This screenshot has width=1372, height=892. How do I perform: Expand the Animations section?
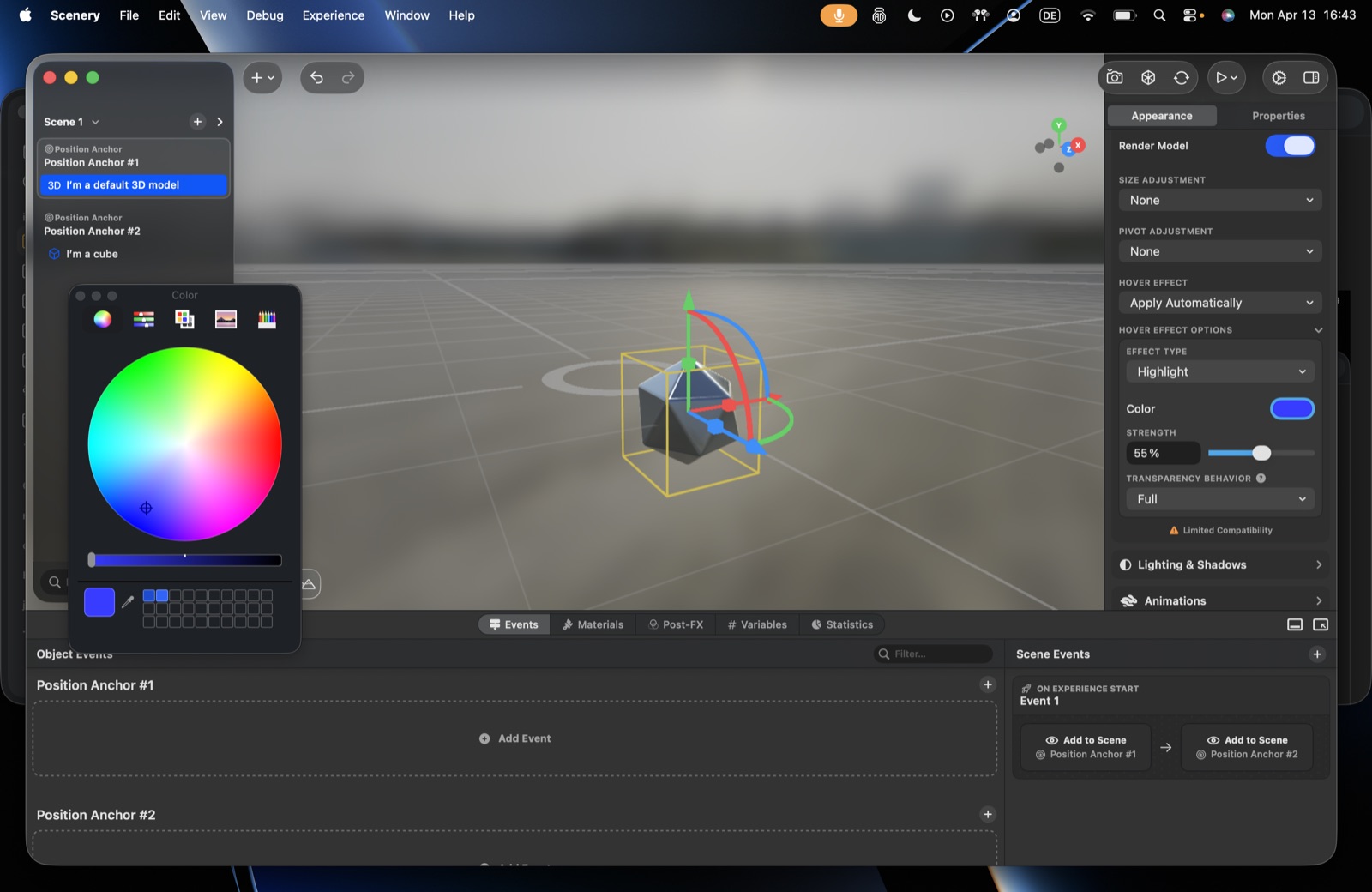[x=1220, y=600]
